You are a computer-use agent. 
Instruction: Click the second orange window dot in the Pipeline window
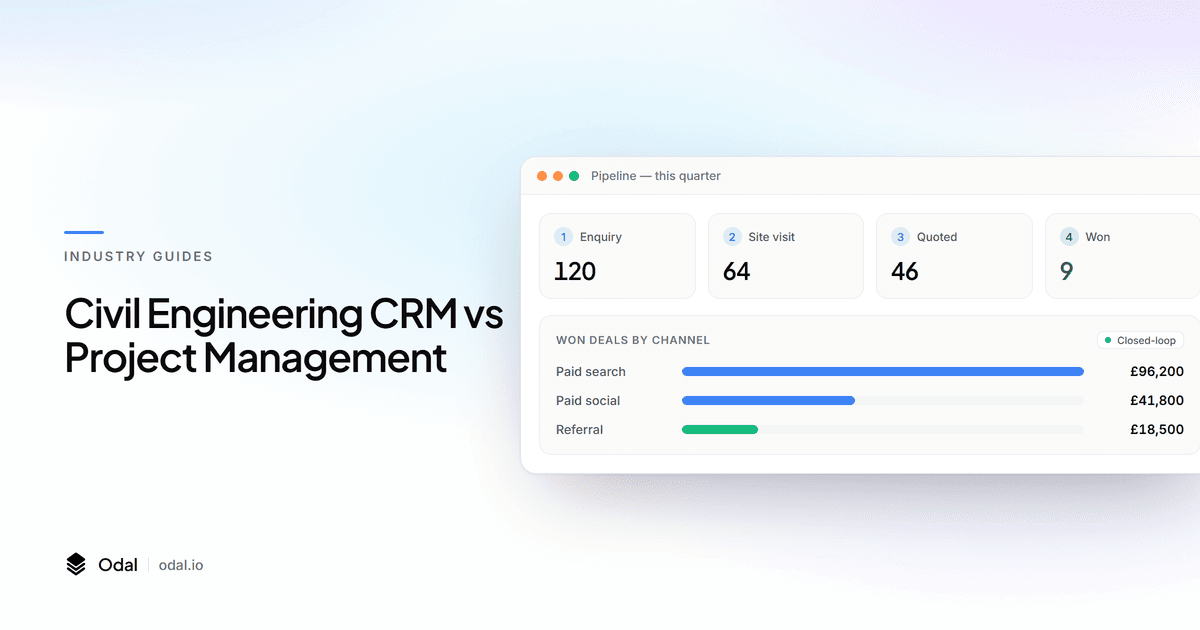coord(558,176)
